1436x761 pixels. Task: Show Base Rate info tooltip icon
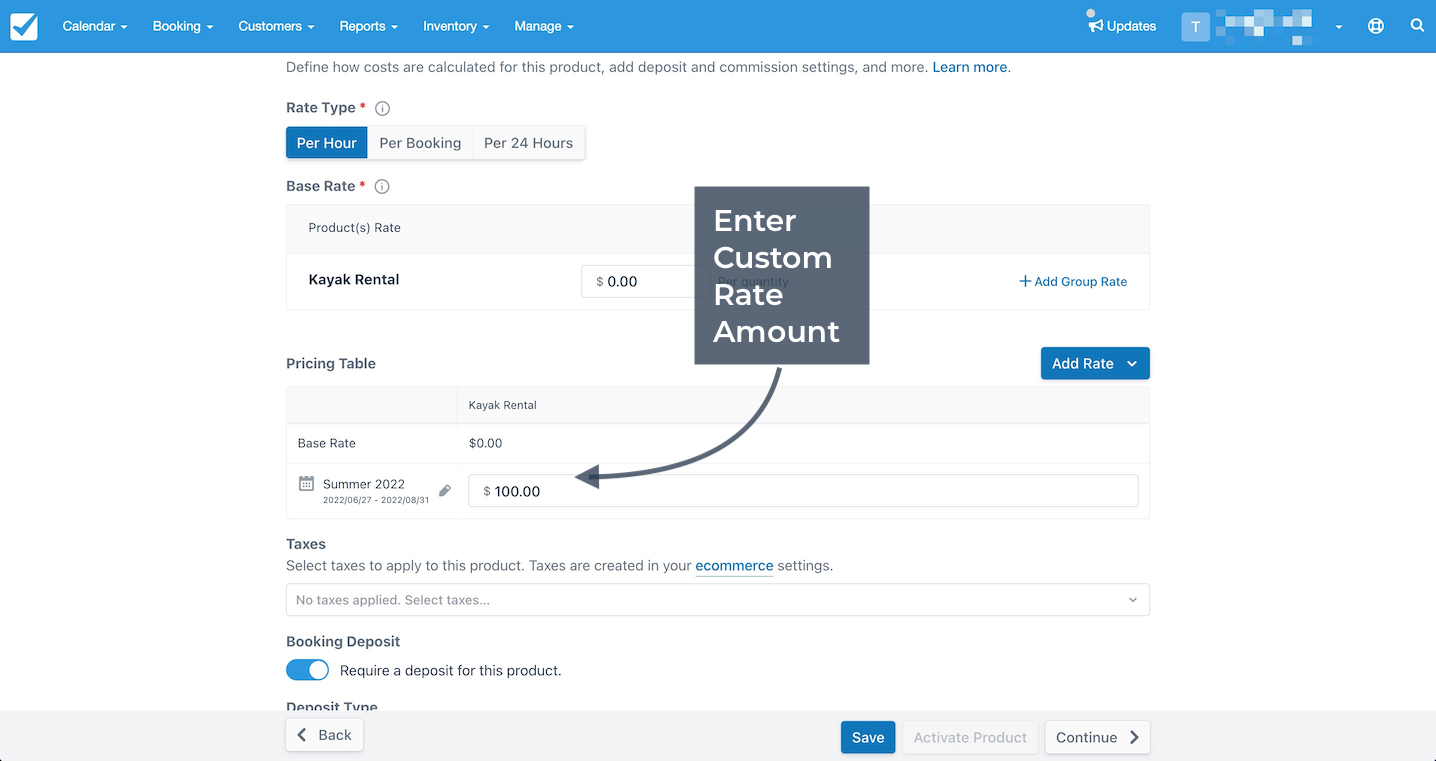coord(382,186)
